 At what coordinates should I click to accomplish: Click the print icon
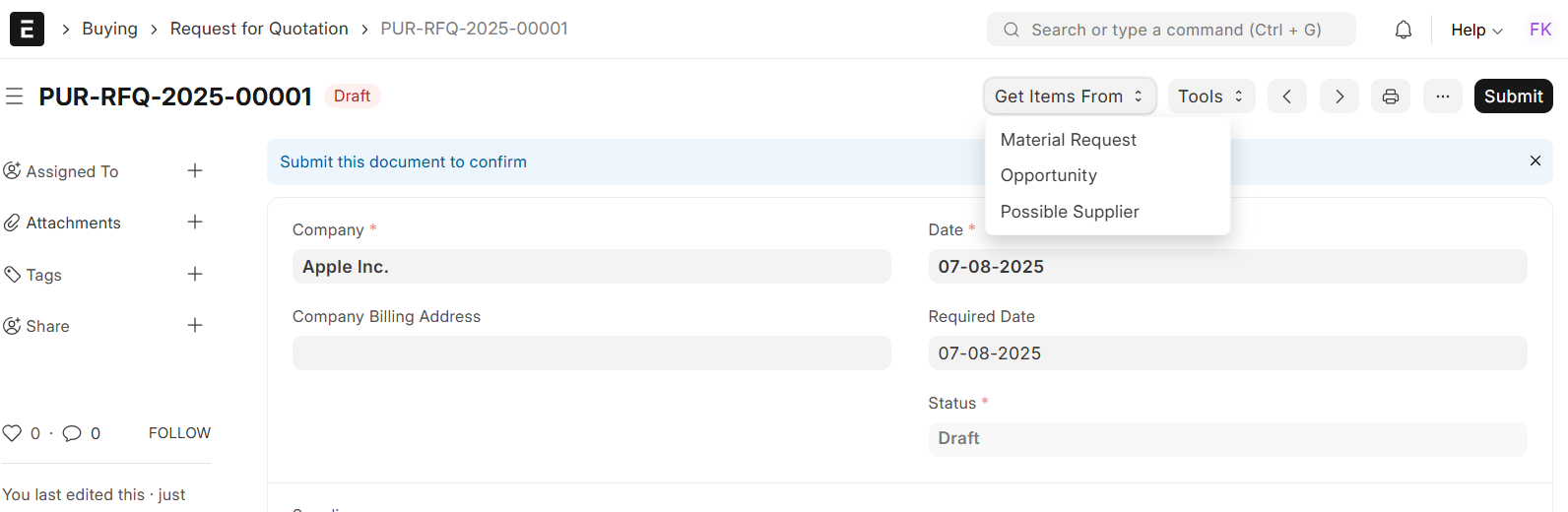point(1391,96)
